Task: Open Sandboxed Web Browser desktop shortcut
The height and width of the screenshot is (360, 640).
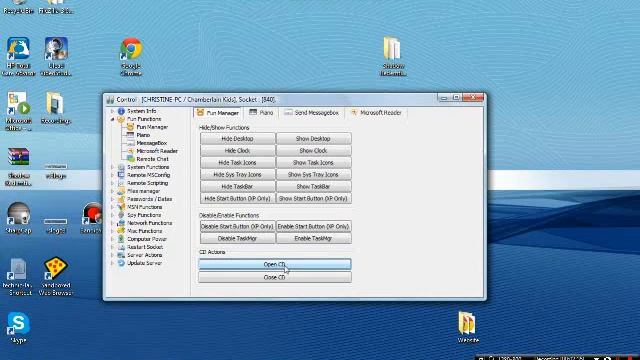Action: [x=56, y=276]
